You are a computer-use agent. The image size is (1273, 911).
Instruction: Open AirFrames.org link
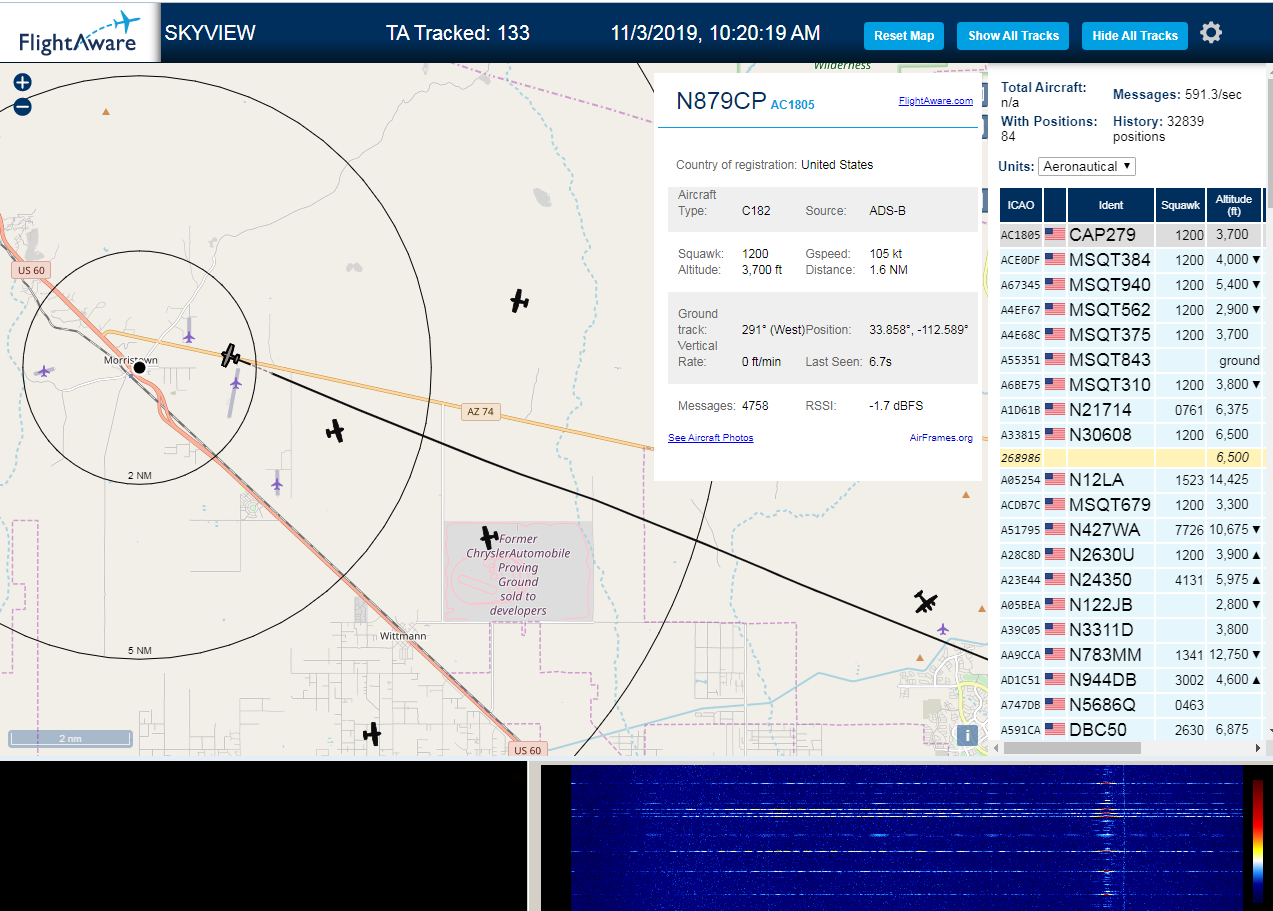click(941, 438)
